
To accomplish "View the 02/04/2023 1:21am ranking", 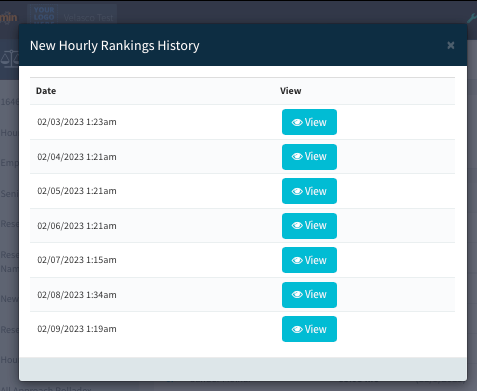I will (309, 157).
